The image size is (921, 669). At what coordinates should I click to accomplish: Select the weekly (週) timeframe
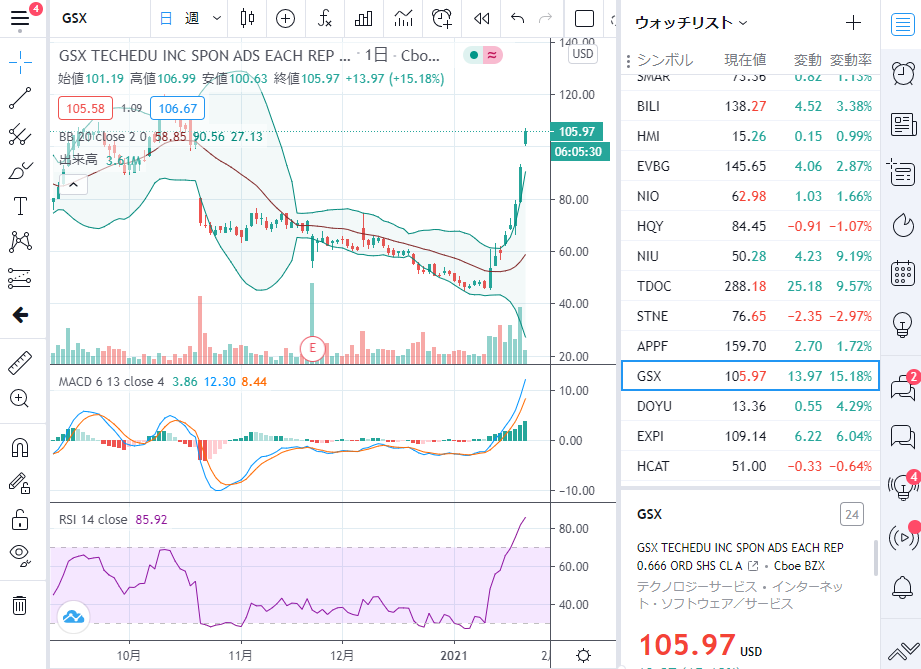point(192,19)
